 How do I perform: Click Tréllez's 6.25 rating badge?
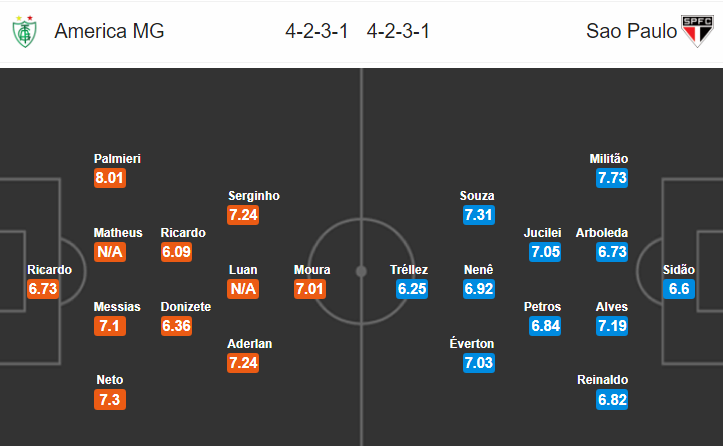[x=409, y=289]
